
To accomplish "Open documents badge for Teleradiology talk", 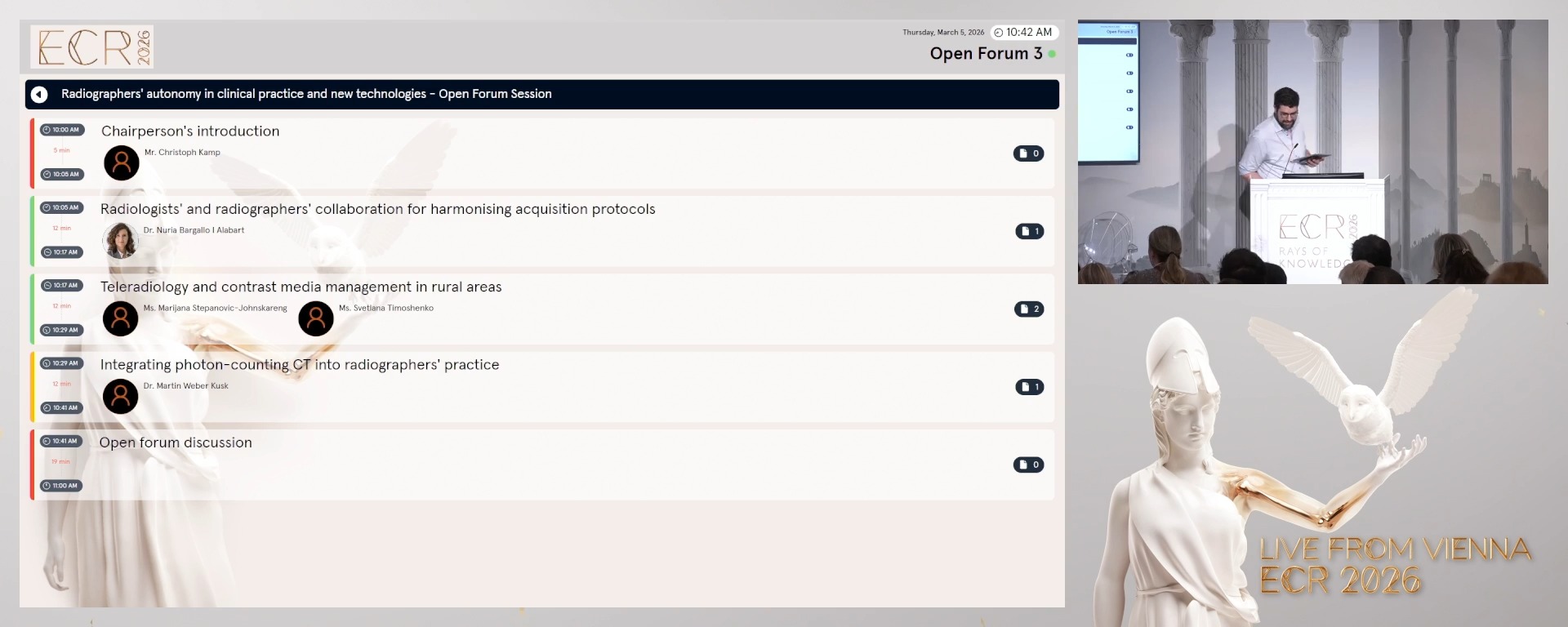I will [1029, 309].
